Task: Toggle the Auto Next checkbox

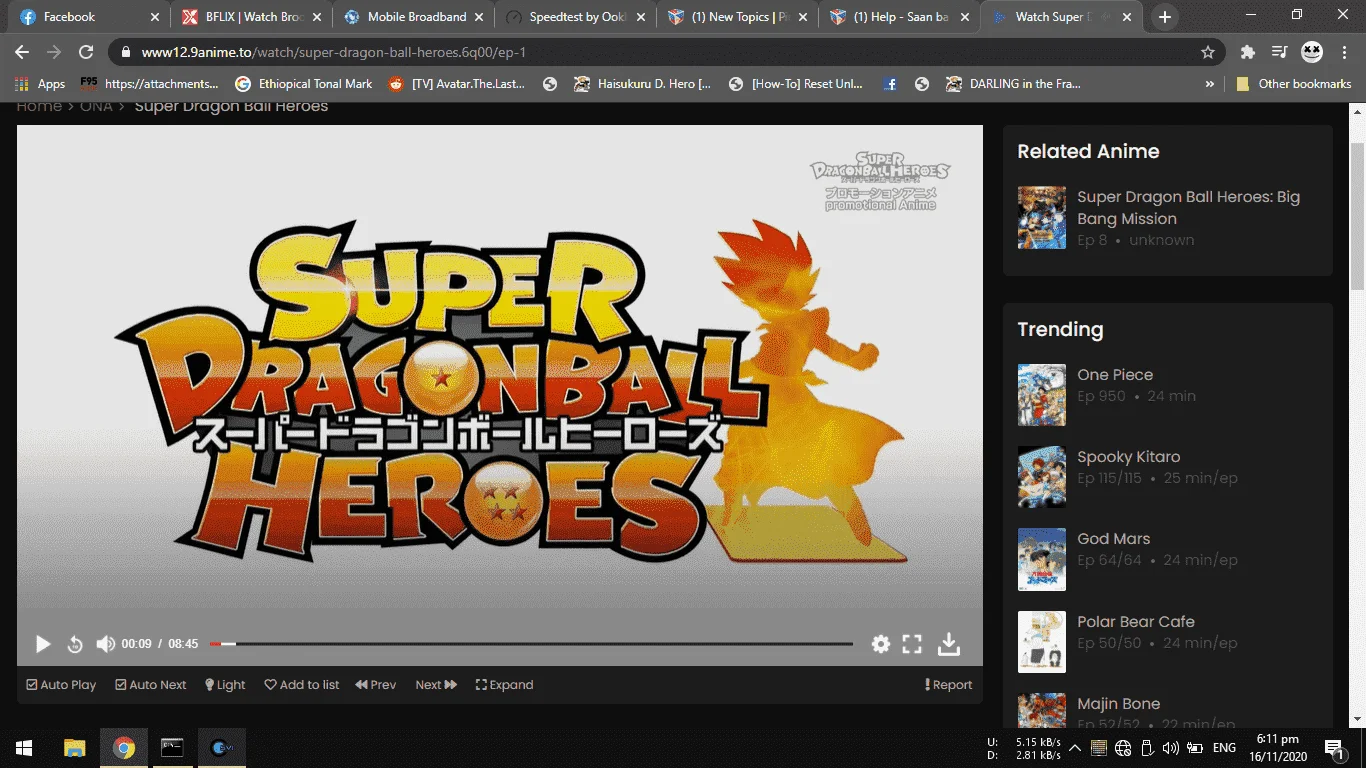Action: click(151, 685)
